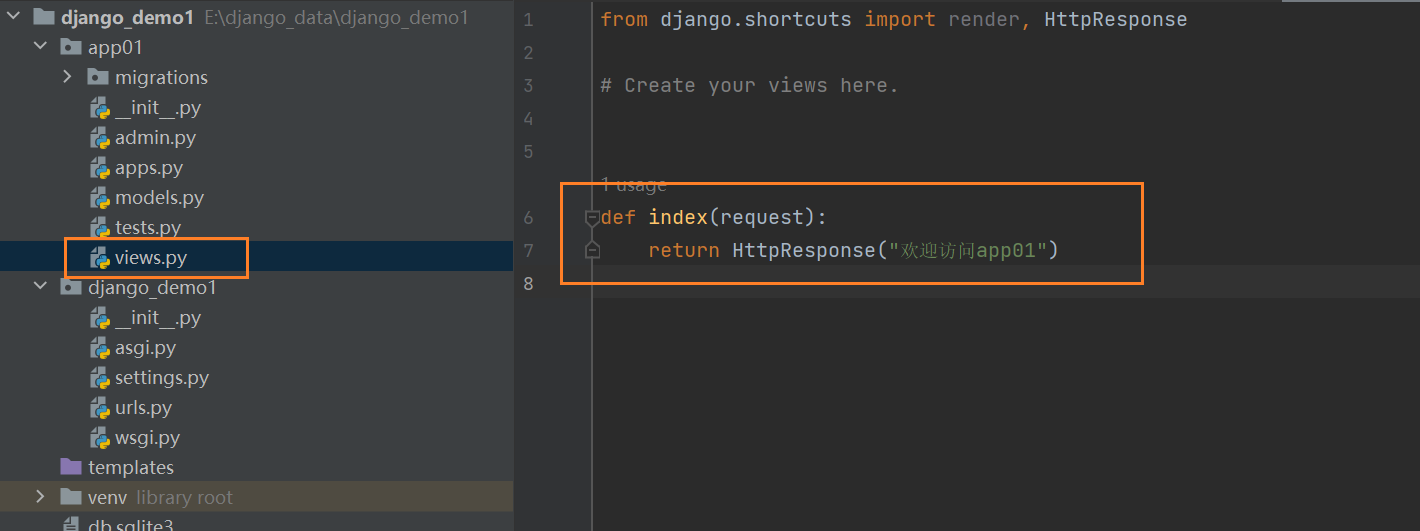Click the "1 usage" hint above index
1420x531 pixels.
(633, 185)
